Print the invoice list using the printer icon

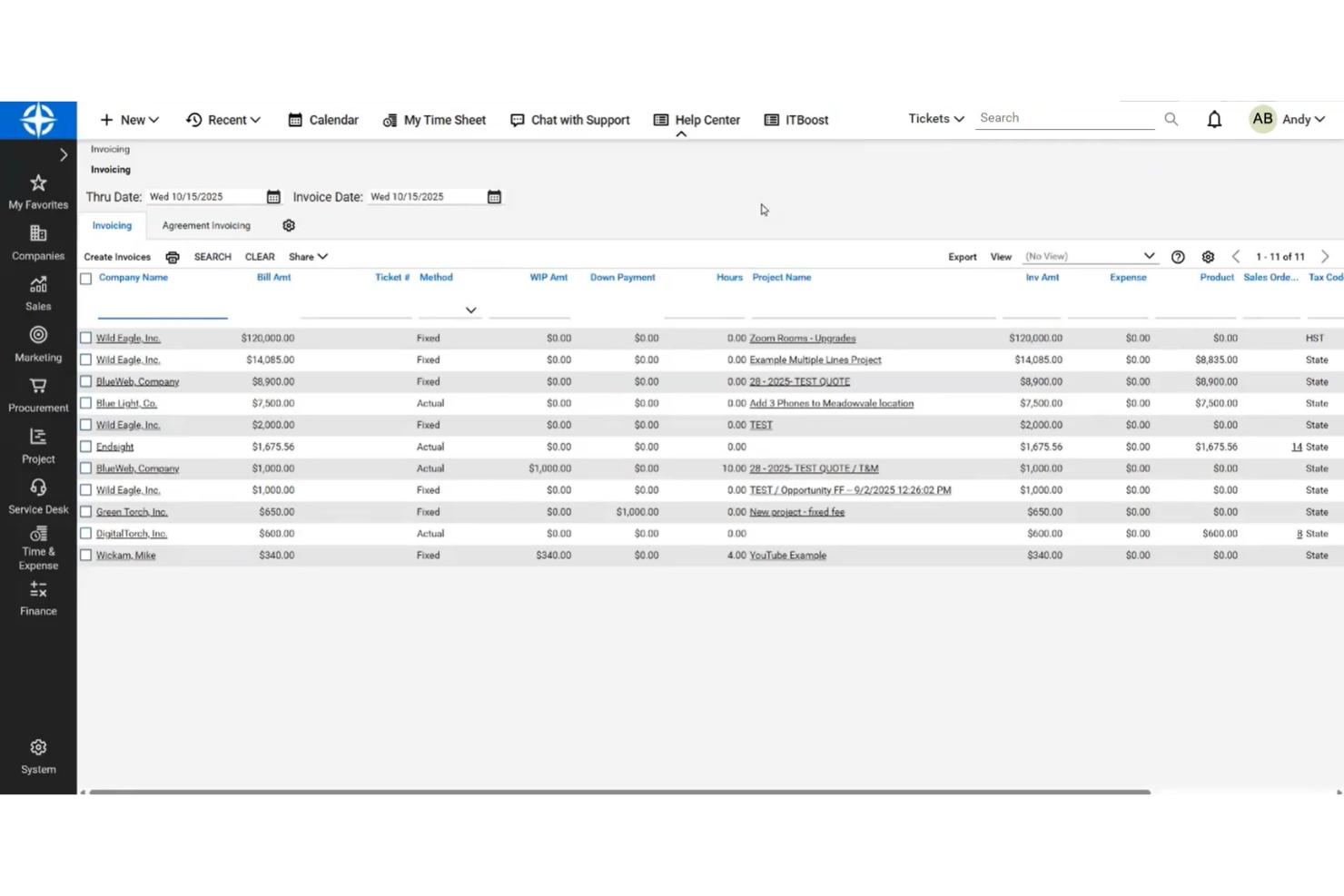click(173, 257)
